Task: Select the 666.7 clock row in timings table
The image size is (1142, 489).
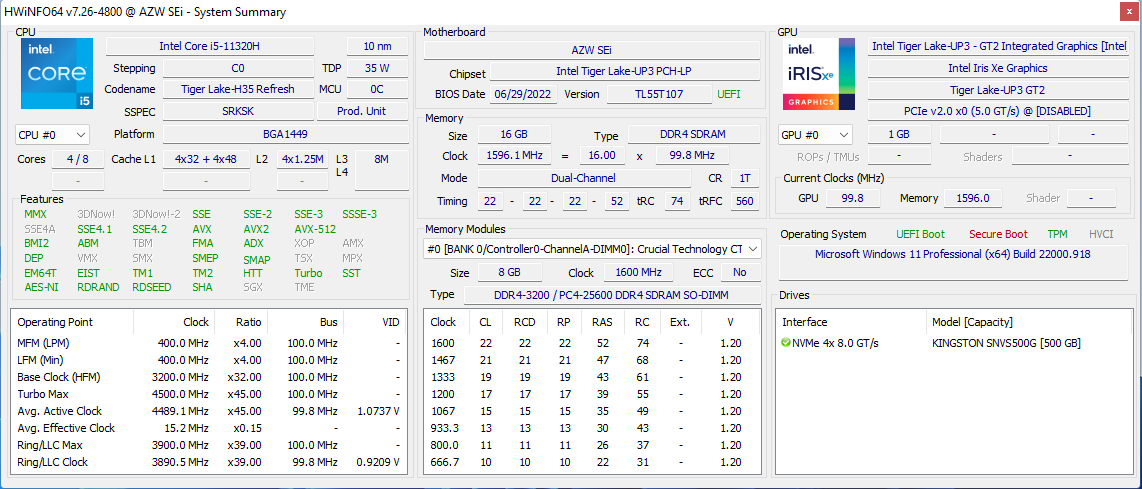Action: pos(591,462)
